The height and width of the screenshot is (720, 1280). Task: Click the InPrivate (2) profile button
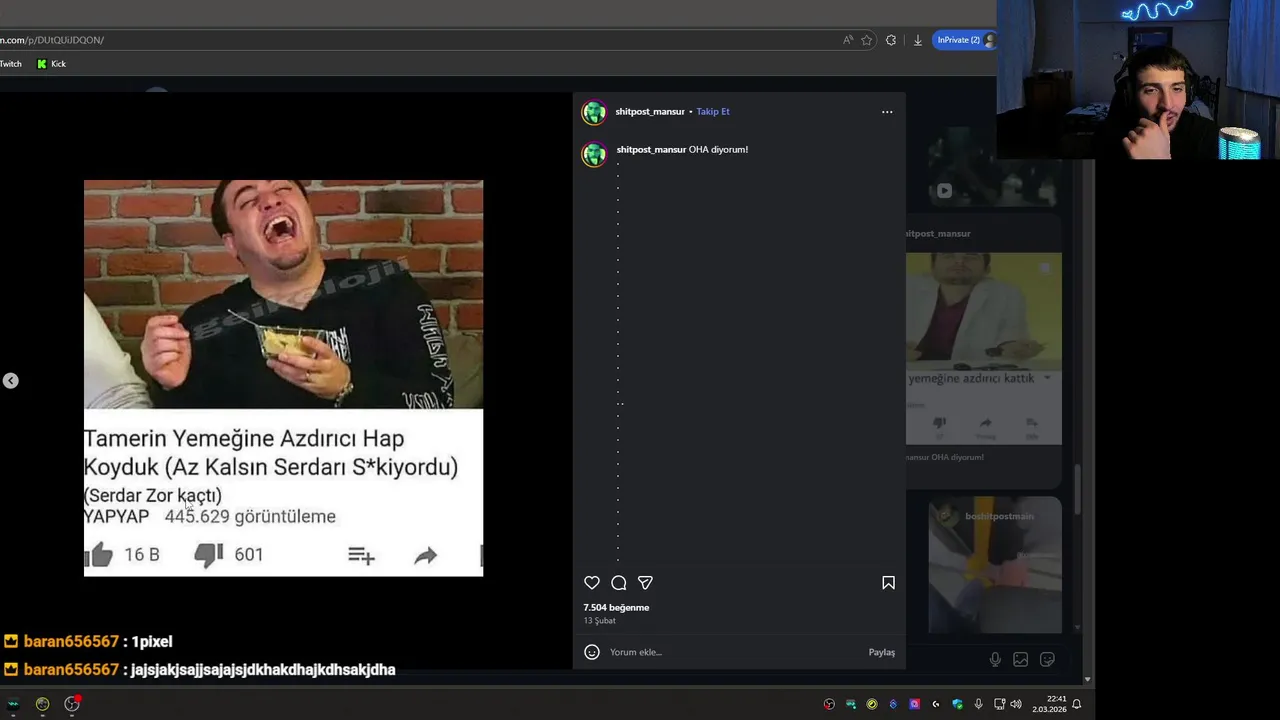[x=964, y=40]
